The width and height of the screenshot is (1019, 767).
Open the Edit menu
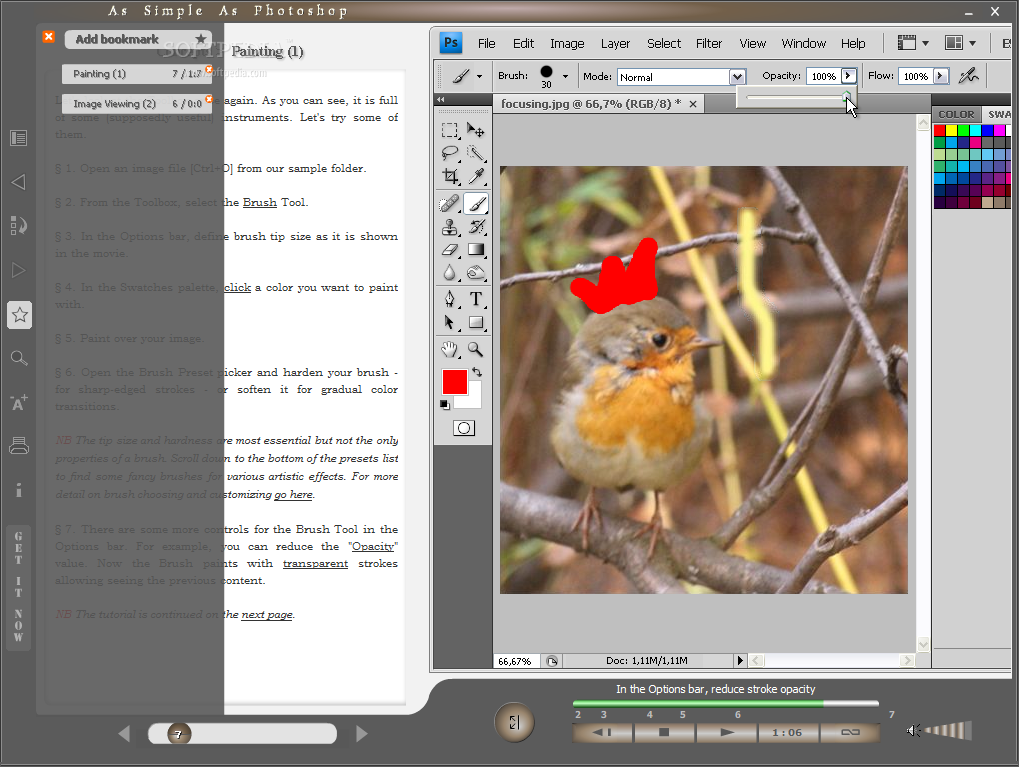coord(523,44)
